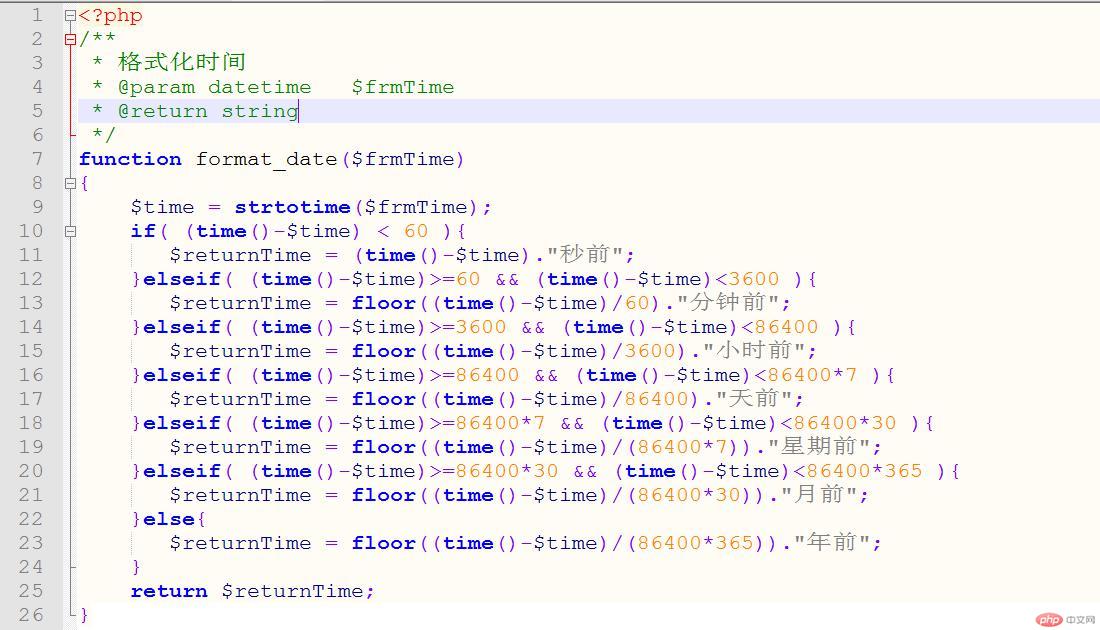This screenshot has width=1100, height=630.
Task: Click '$returnTime;' on line 25
Action: (x=299, y=591)
